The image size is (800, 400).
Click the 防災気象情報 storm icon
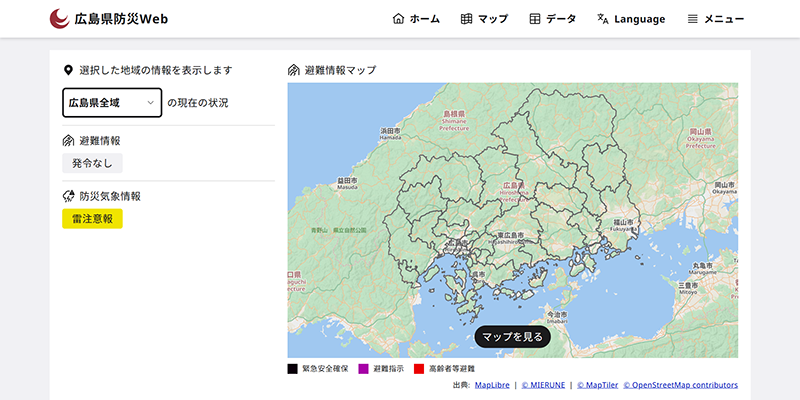tap(68, 196)
